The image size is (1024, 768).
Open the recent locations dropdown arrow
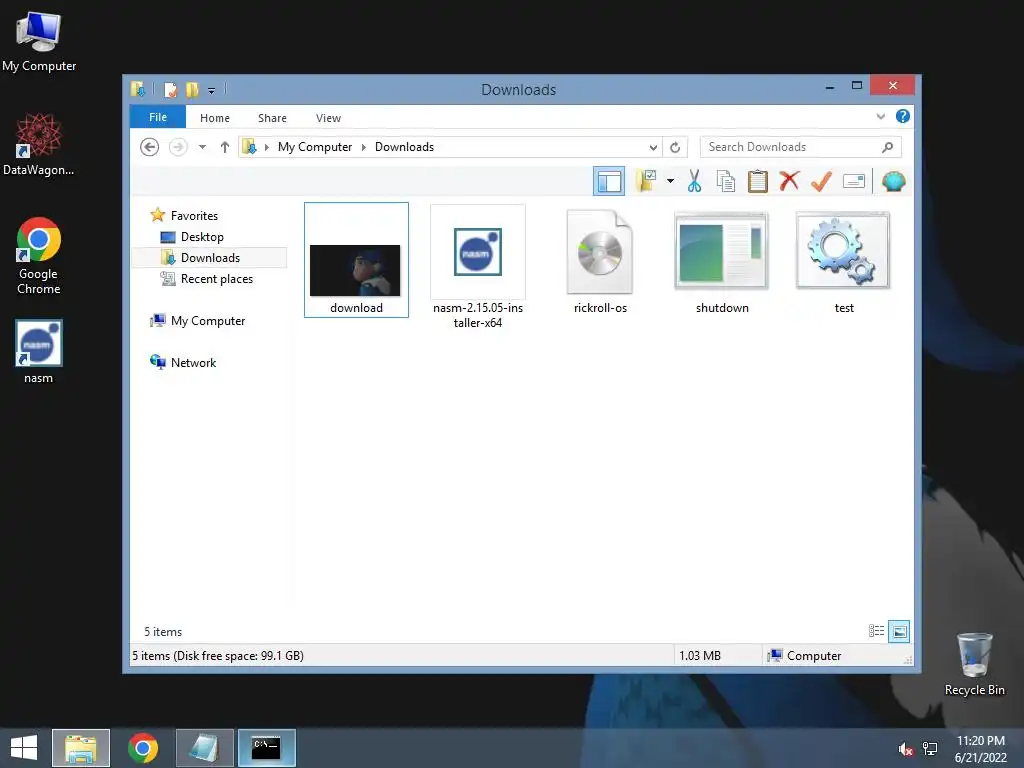pos(202,147)
